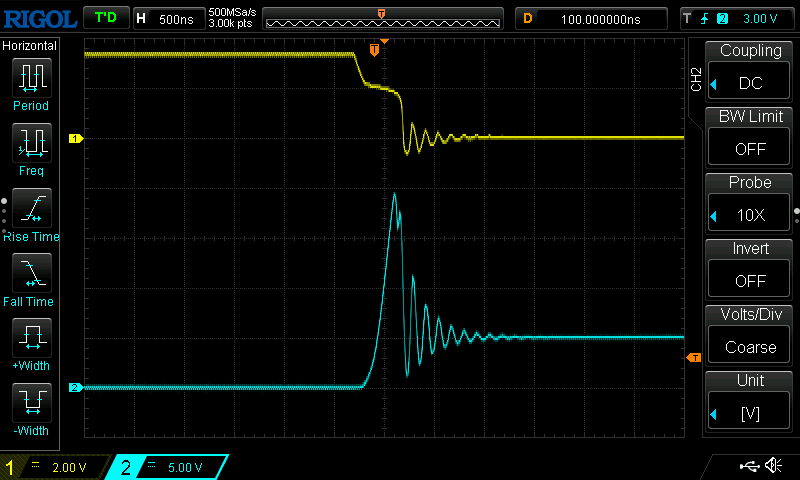Select the Rise Time measurement icon
Screen dimensions: 800x480
pos(32,208)
